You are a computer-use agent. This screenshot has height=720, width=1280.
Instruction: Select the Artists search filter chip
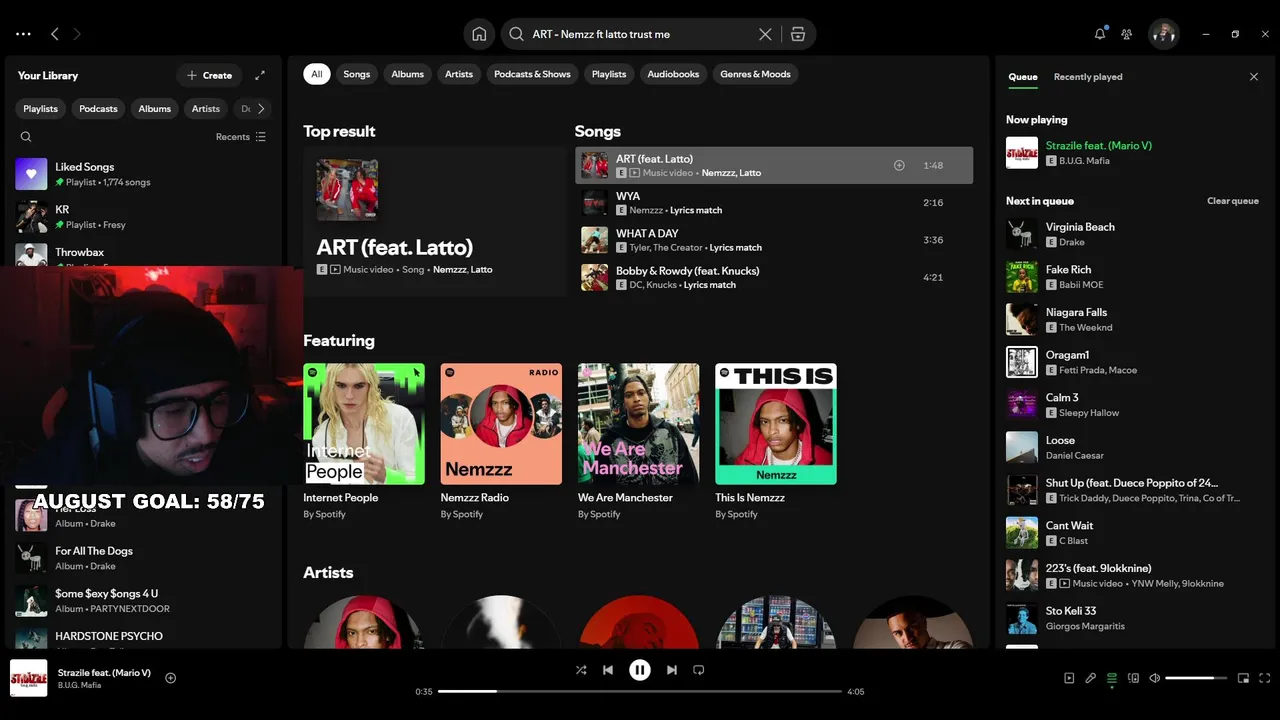[x=459, y=74]
